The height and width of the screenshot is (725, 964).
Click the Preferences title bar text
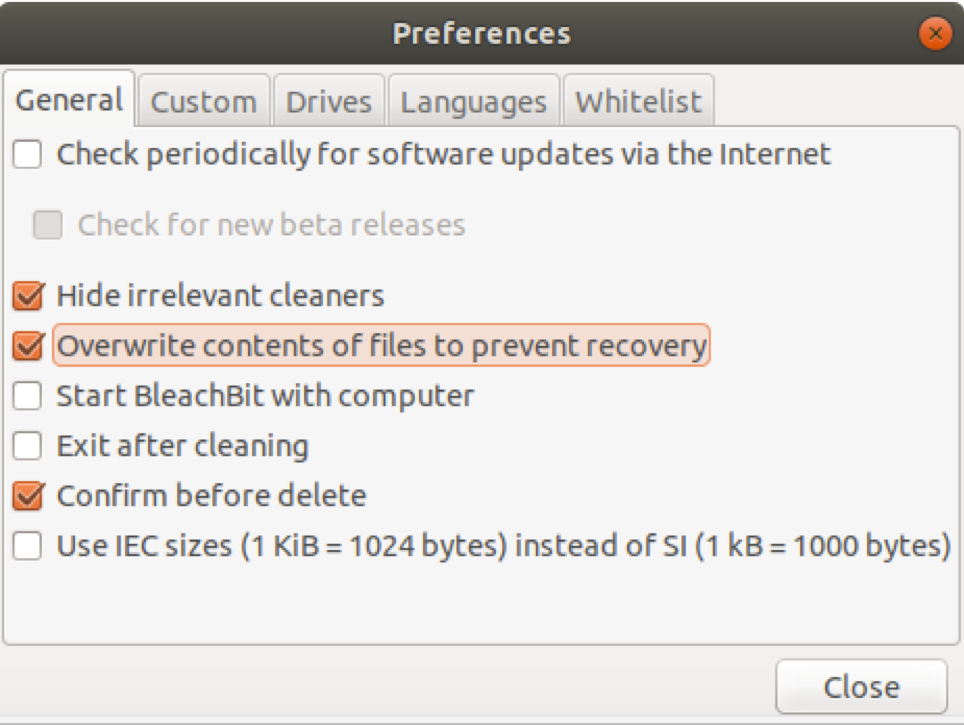click(x=481, y=34)
